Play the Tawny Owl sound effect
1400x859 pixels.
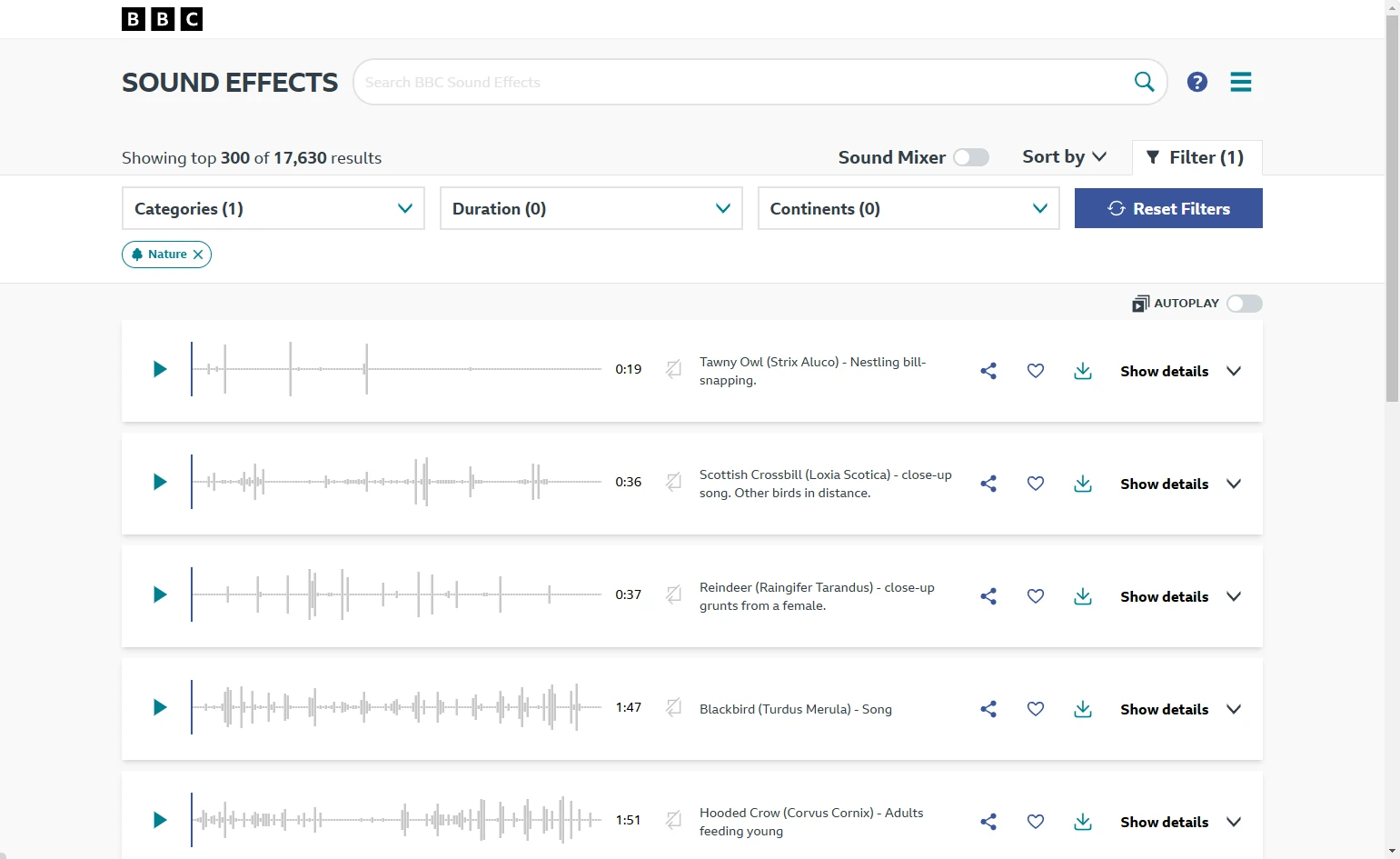[x=160, y=369]
